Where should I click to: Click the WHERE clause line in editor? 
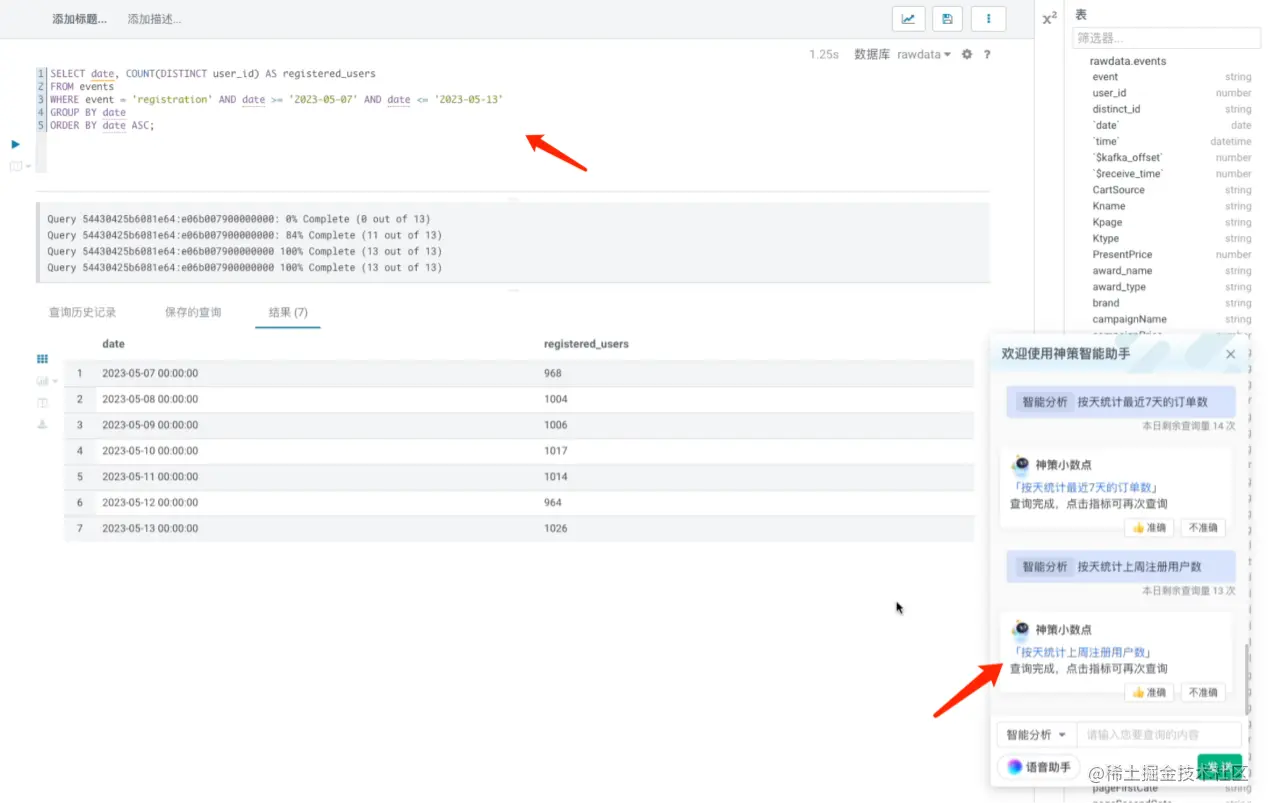click(276, 100)
